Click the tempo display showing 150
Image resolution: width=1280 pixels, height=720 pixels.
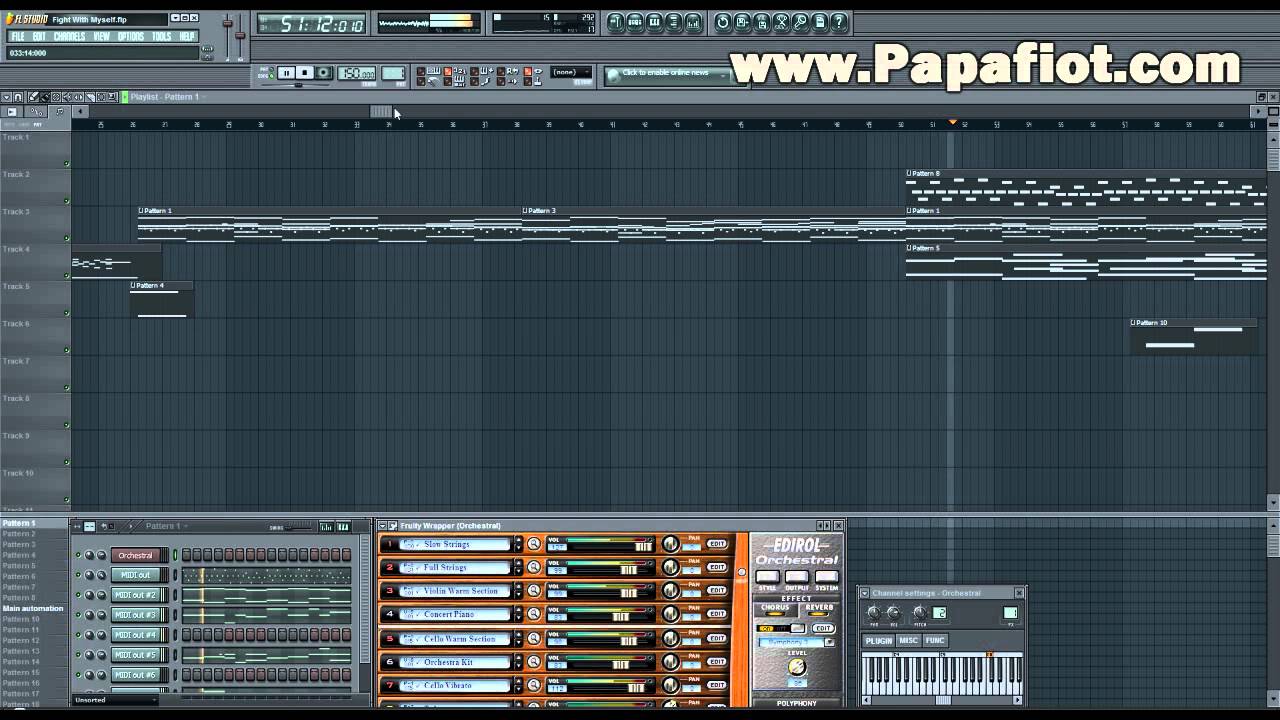356,73
